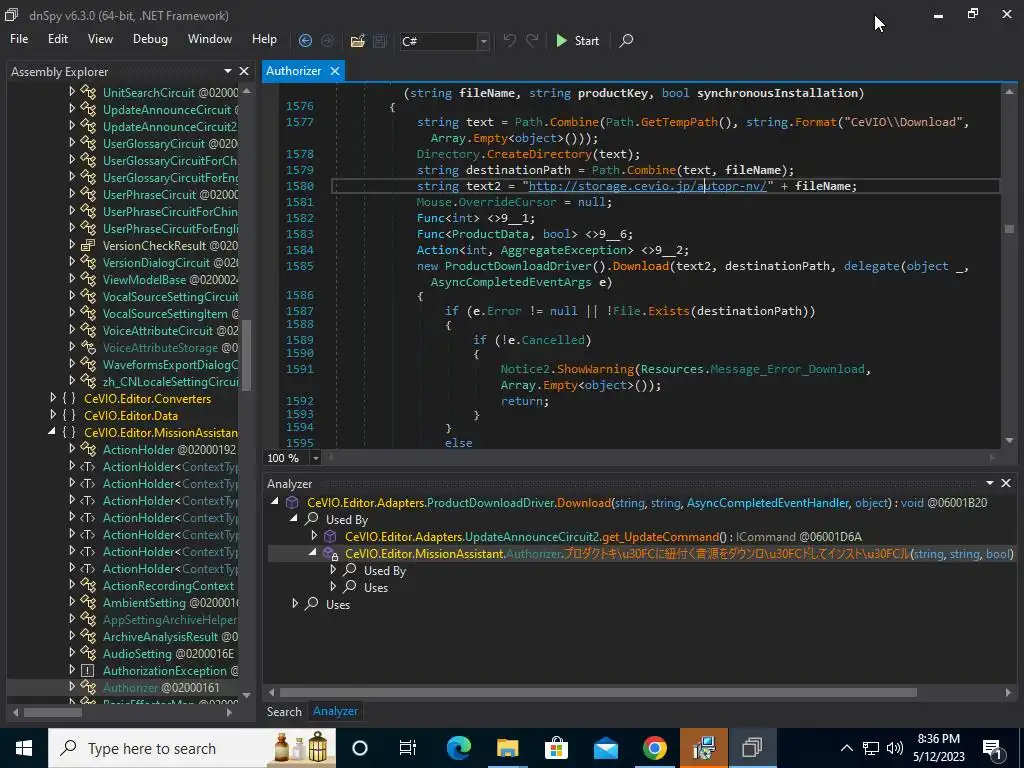The height and width of the screenshot is (768, 1024).
Task: Select ViewModelBase class in the tree
Action: tap(170, 280)
